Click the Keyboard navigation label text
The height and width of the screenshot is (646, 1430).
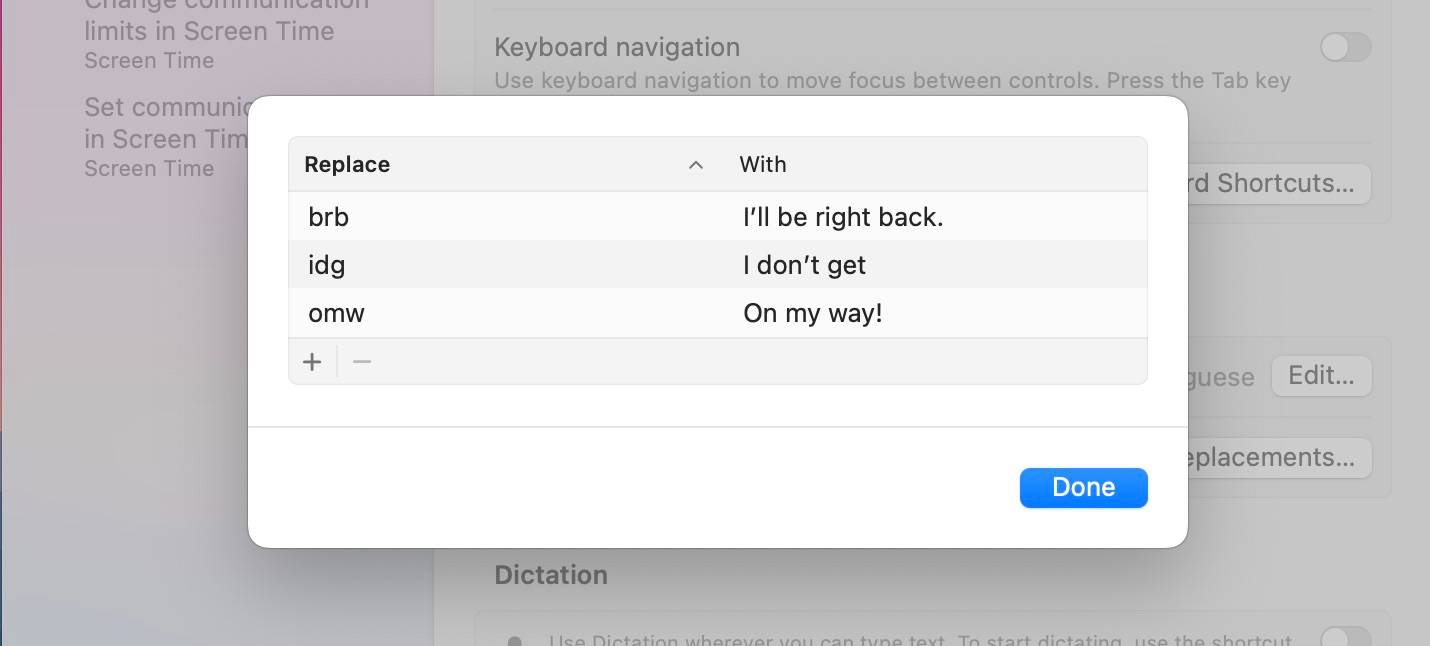click(x=617, y=47)
